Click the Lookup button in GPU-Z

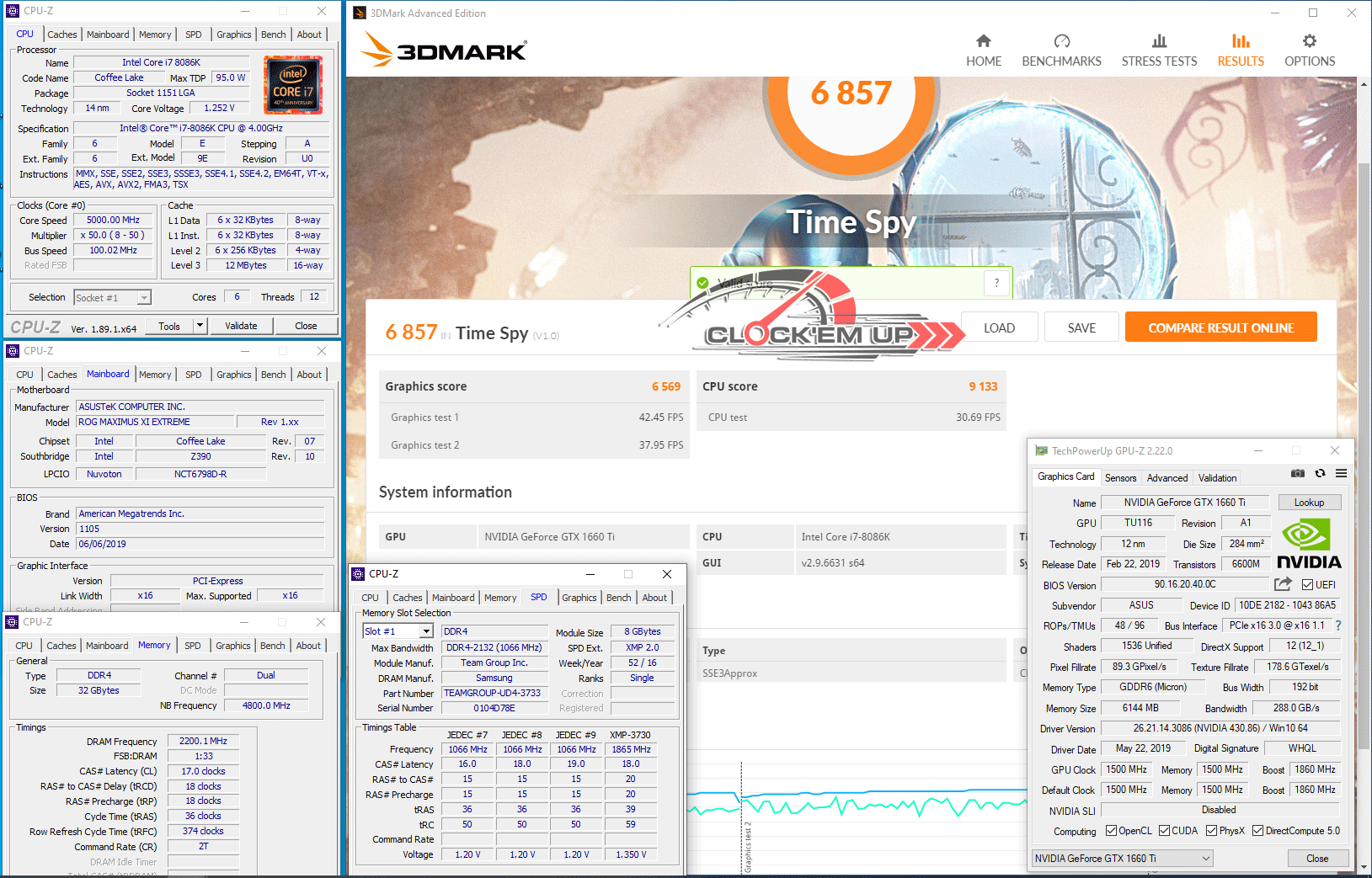[x=1309, y=503]
